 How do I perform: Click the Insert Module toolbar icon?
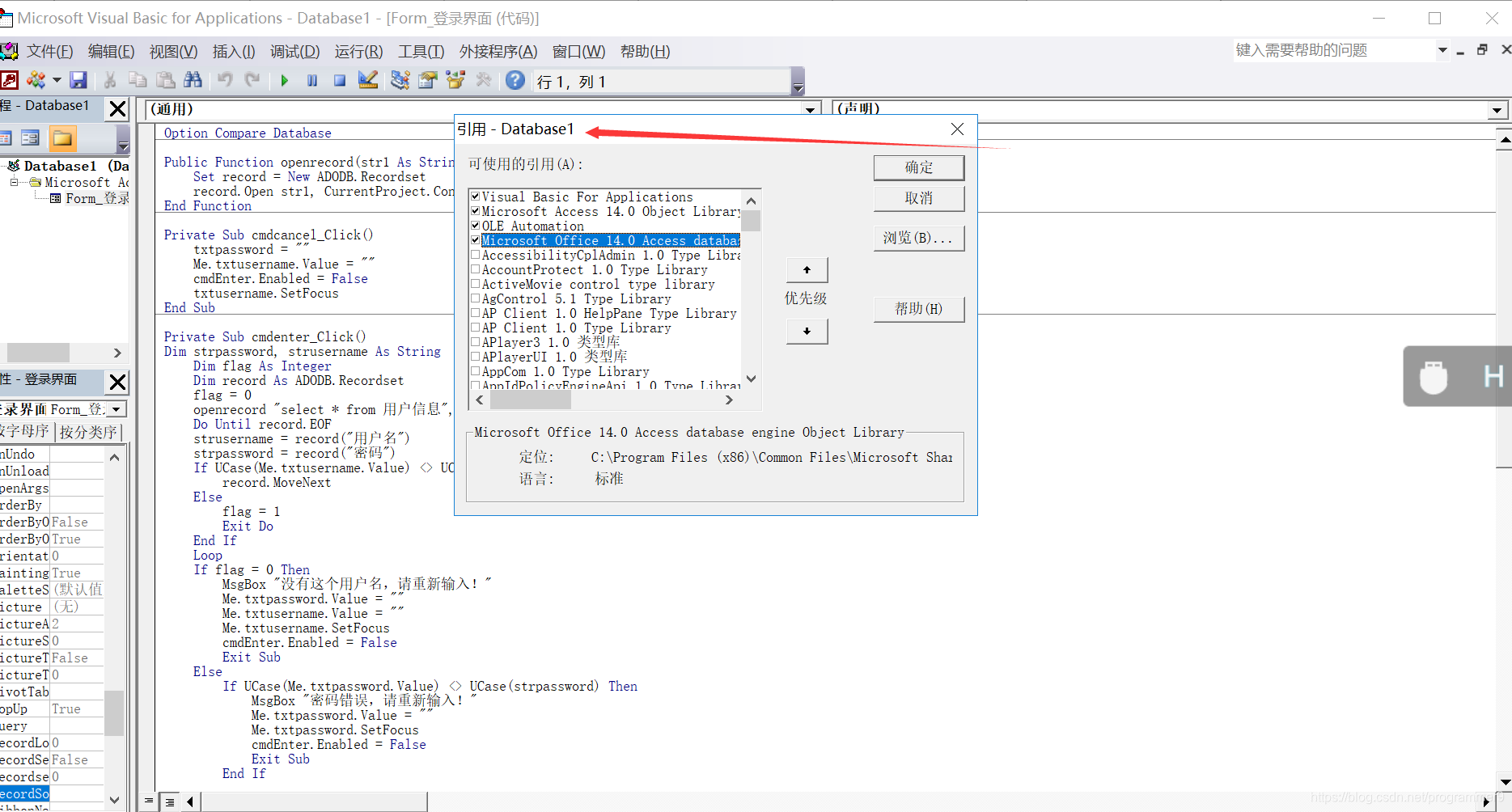click(x=36, y=80)
